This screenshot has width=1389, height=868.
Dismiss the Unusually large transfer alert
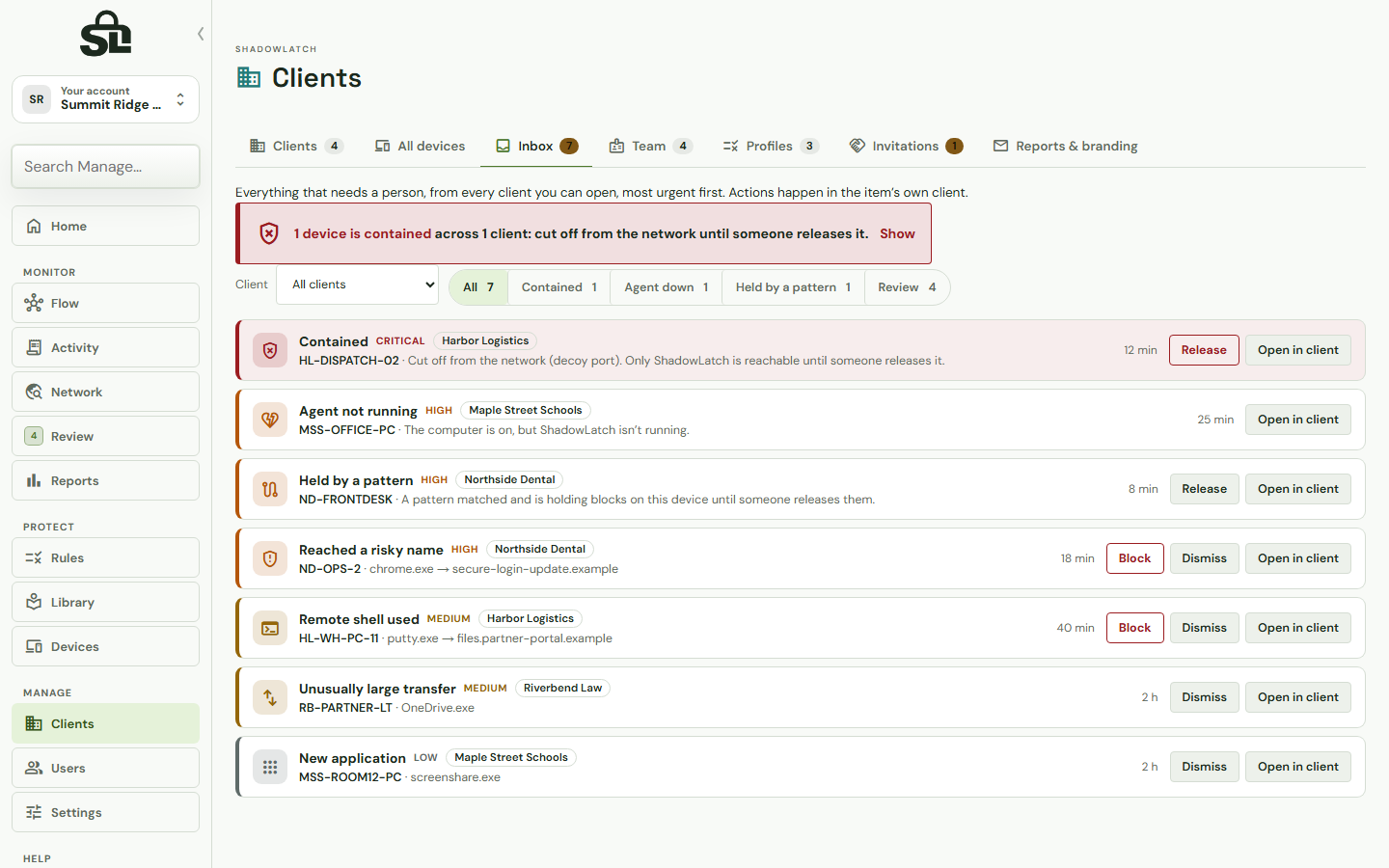click(x=1204, y=697)
